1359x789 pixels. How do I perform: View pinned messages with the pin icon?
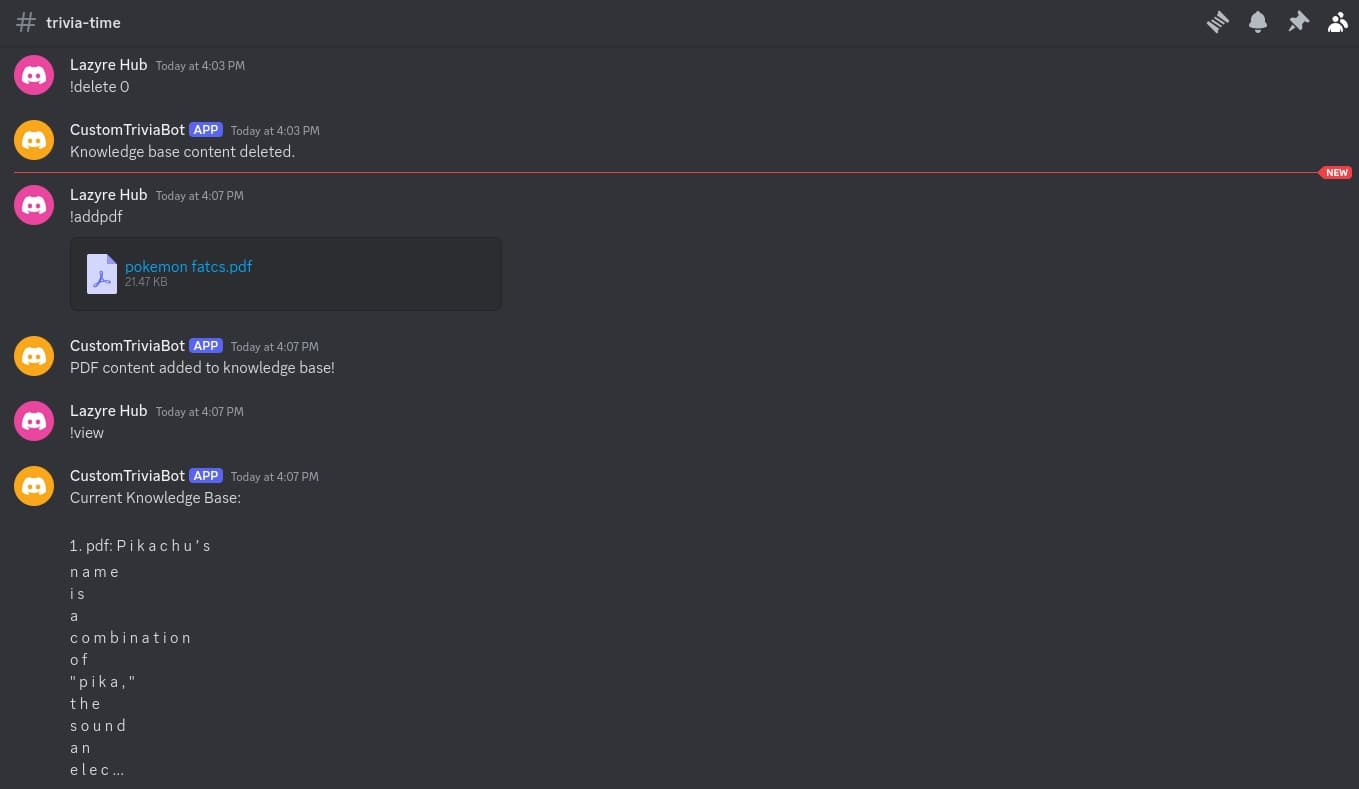point(1298,22)
